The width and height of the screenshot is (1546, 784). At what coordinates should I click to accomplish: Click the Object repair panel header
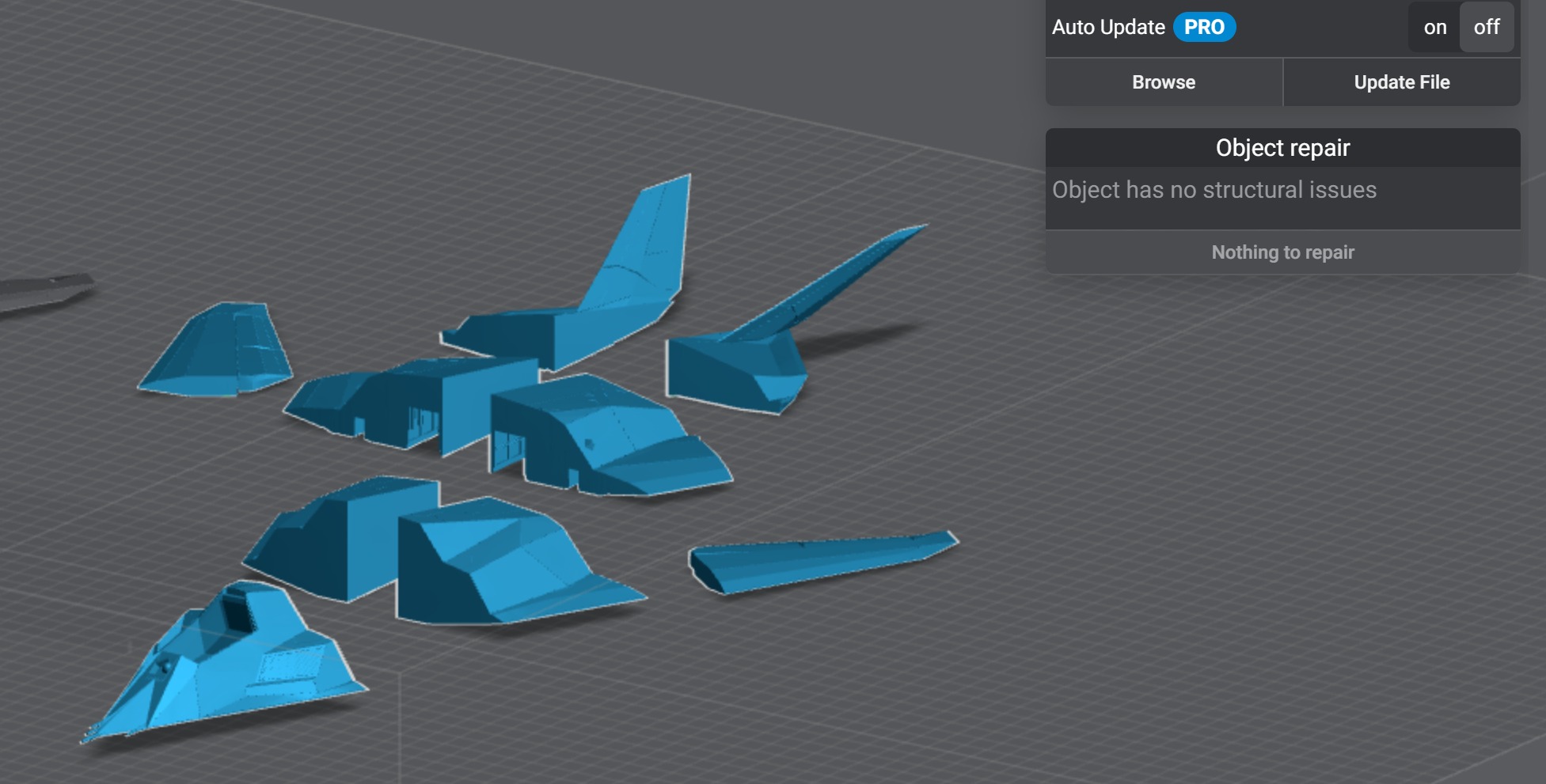tap(1282, 148)
